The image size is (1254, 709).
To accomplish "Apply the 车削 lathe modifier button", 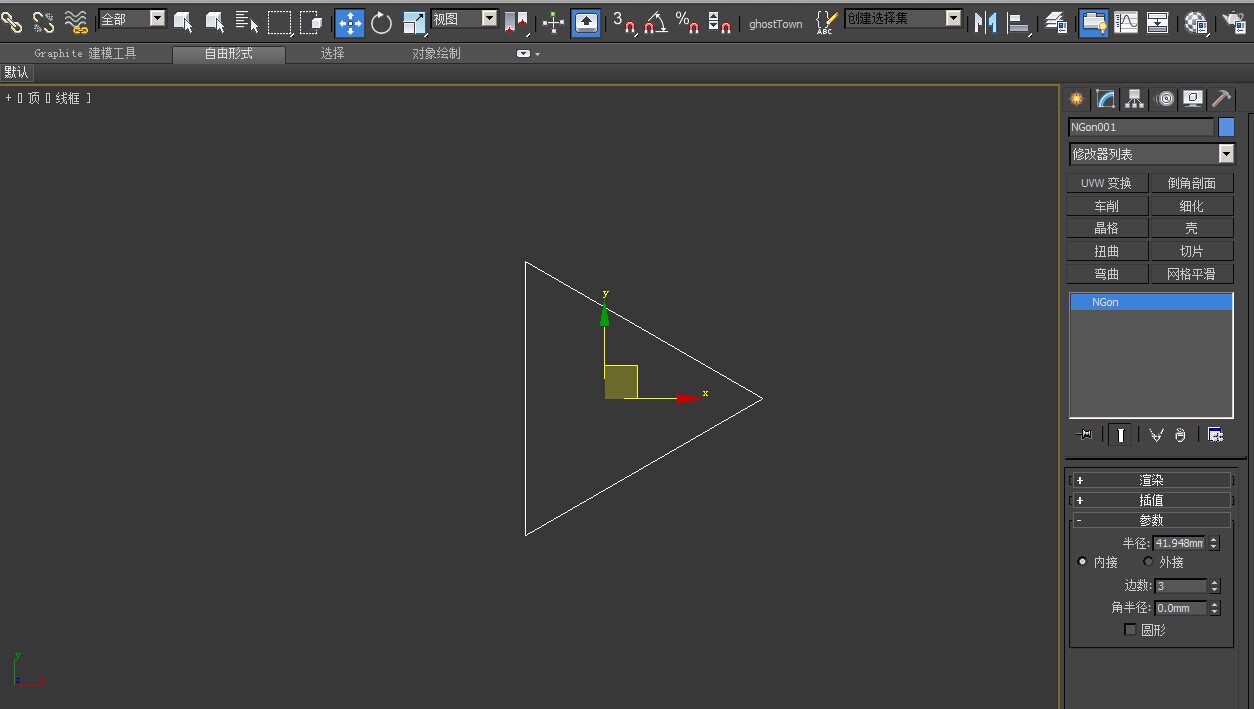I will 1106,206.
